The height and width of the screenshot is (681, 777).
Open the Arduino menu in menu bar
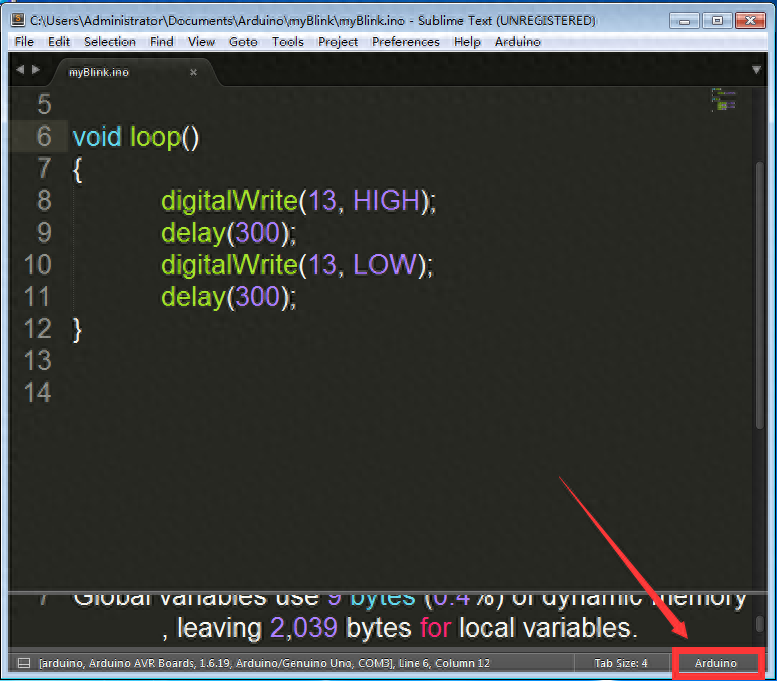(x=518, y=42)
